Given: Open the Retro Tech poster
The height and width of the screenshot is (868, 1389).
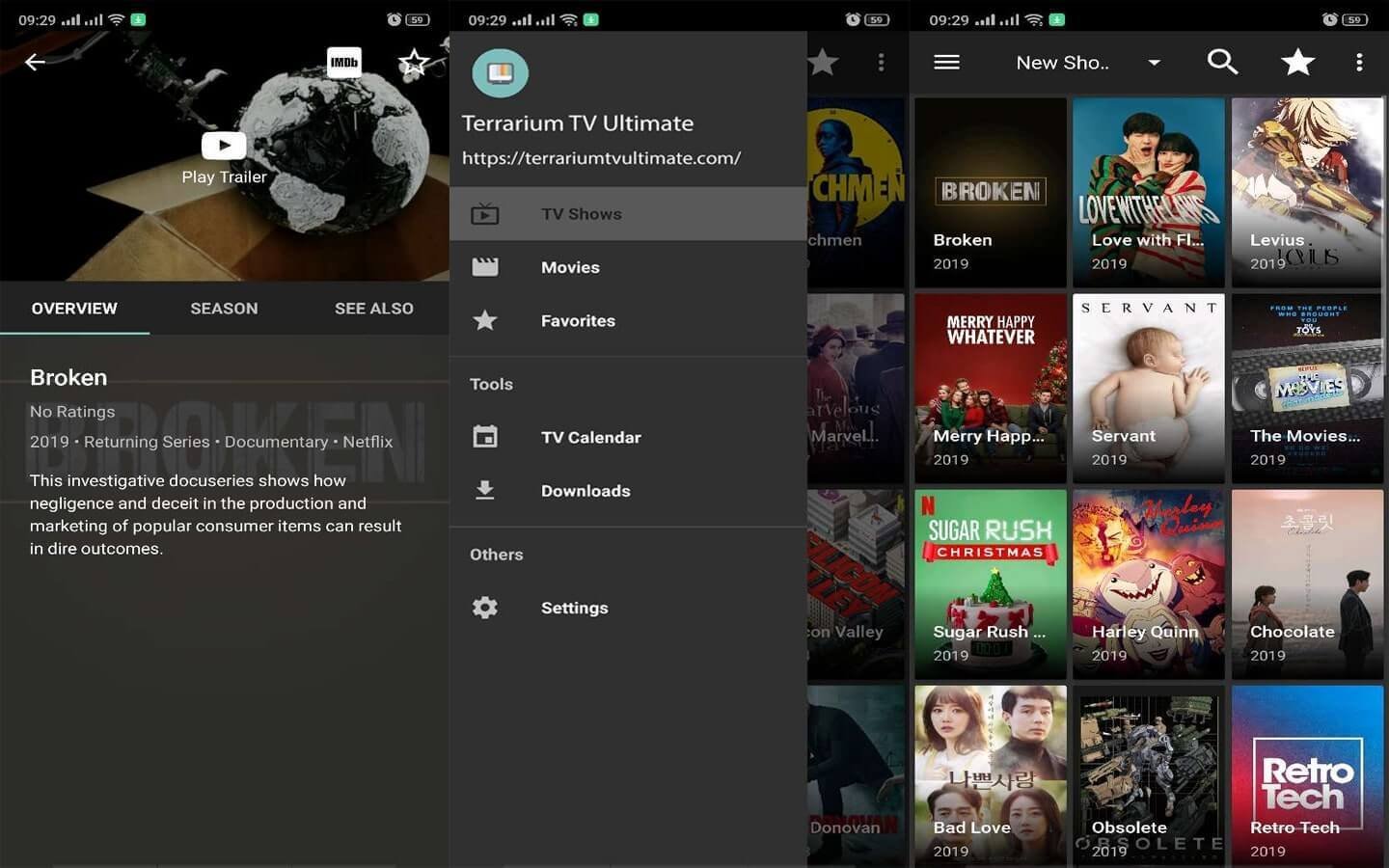Looking at the screenshot, I should (x=1307, y=776).
